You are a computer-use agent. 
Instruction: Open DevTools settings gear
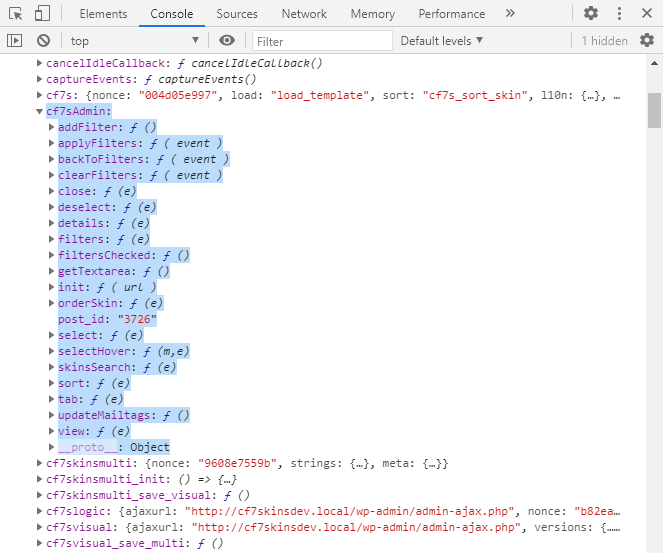[591, 14]
